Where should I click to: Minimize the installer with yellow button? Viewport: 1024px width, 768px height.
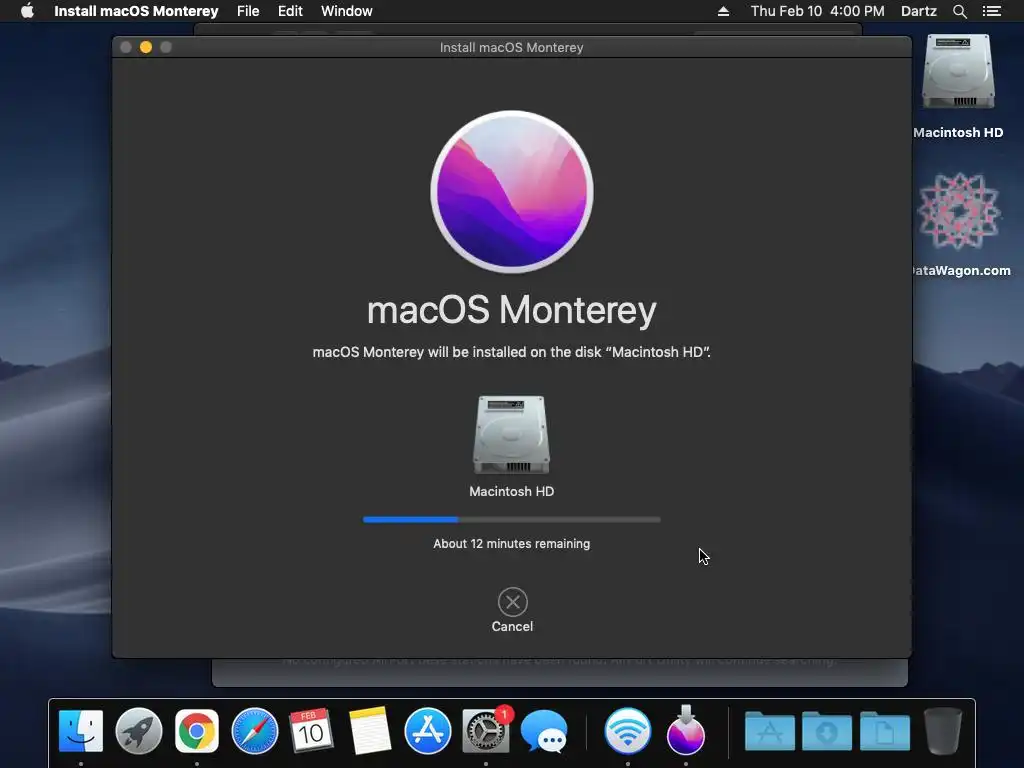[146, 47]
